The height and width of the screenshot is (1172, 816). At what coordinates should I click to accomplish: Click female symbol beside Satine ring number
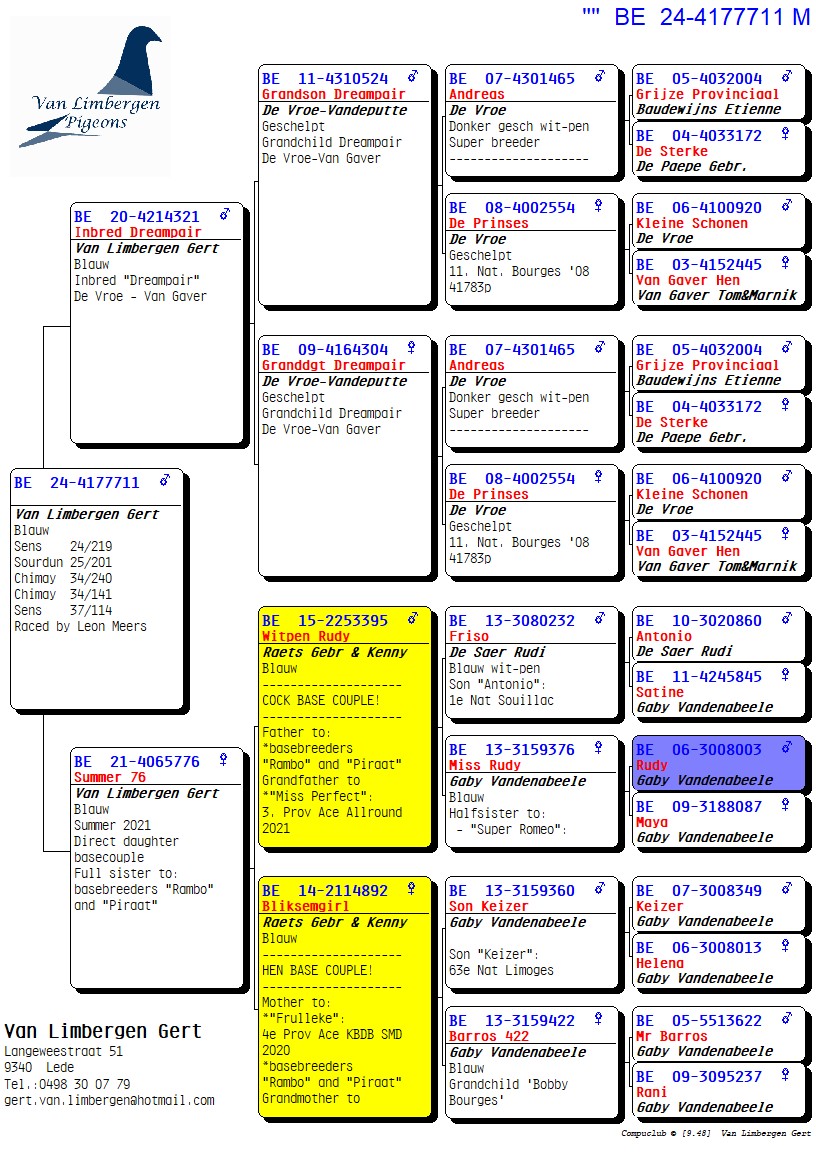pos(785,676)
